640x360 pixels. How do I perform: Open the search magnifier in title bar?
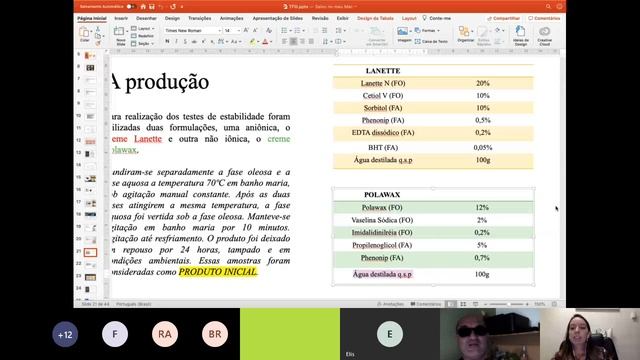click(548, 7)
